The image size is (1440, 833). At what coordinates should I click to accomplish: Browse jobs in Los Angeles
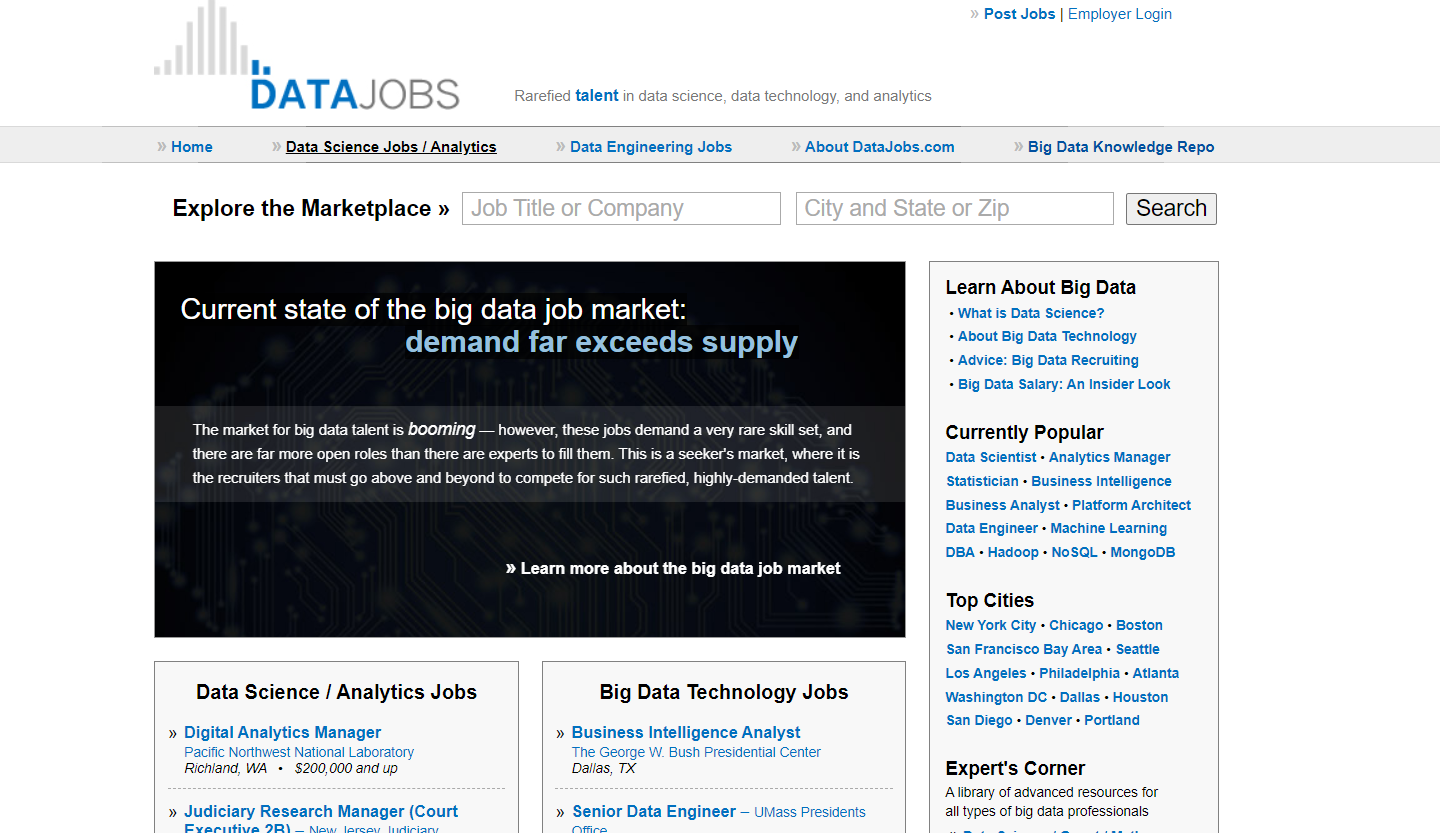coord(986,673)
